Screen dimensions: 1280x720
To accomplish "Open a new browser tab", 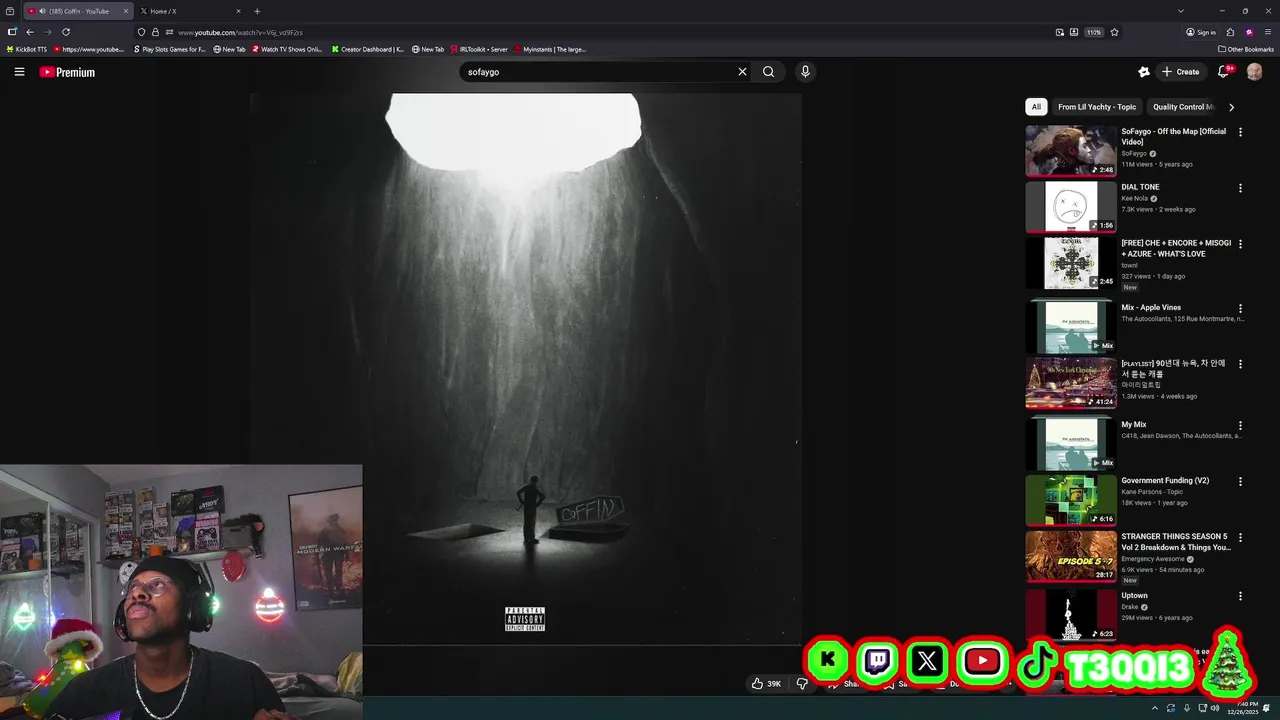I will [x=257, y=11].
